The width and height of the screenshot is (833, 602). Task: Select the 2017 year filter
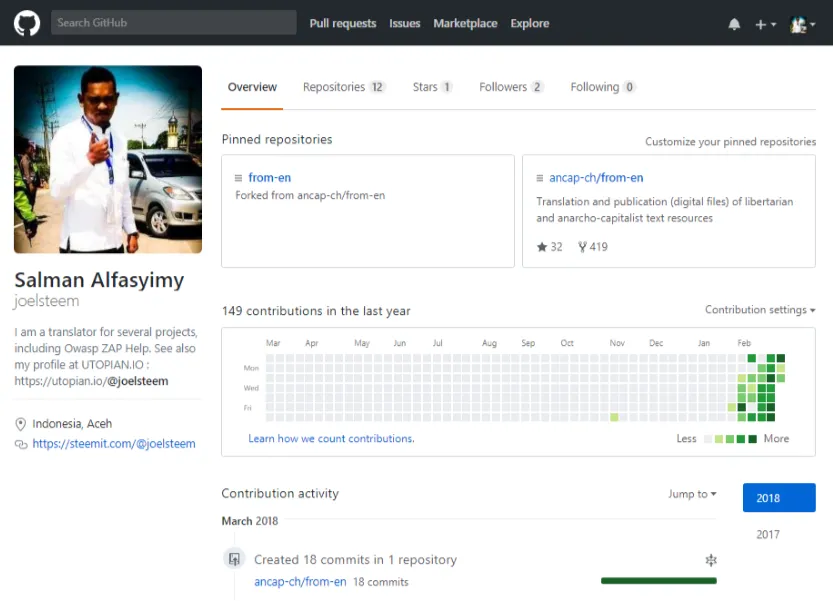(768, 535)
